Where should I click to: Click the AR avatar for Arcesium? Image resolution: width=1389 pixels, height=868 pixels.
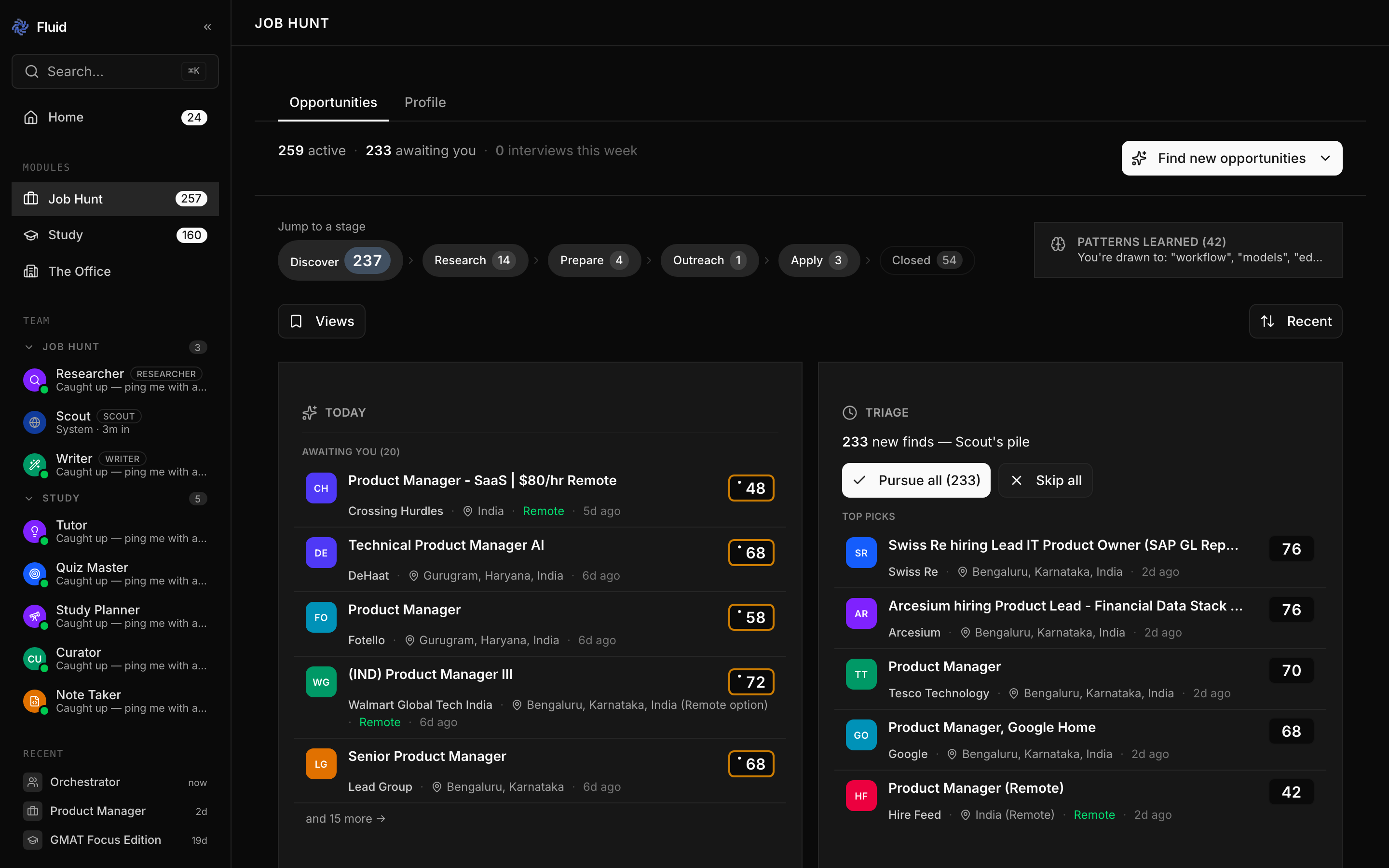point(861,614)
